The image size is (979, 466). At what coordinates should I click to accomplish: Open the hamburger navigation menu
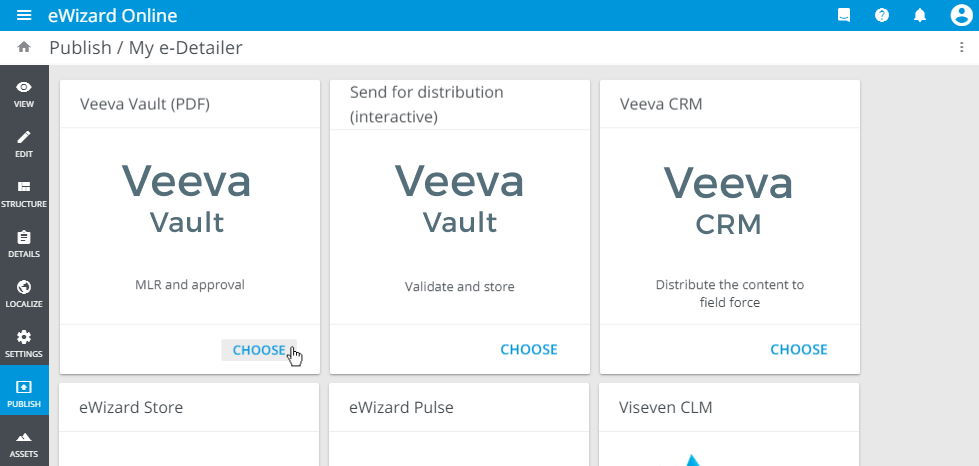click(24, 15)
